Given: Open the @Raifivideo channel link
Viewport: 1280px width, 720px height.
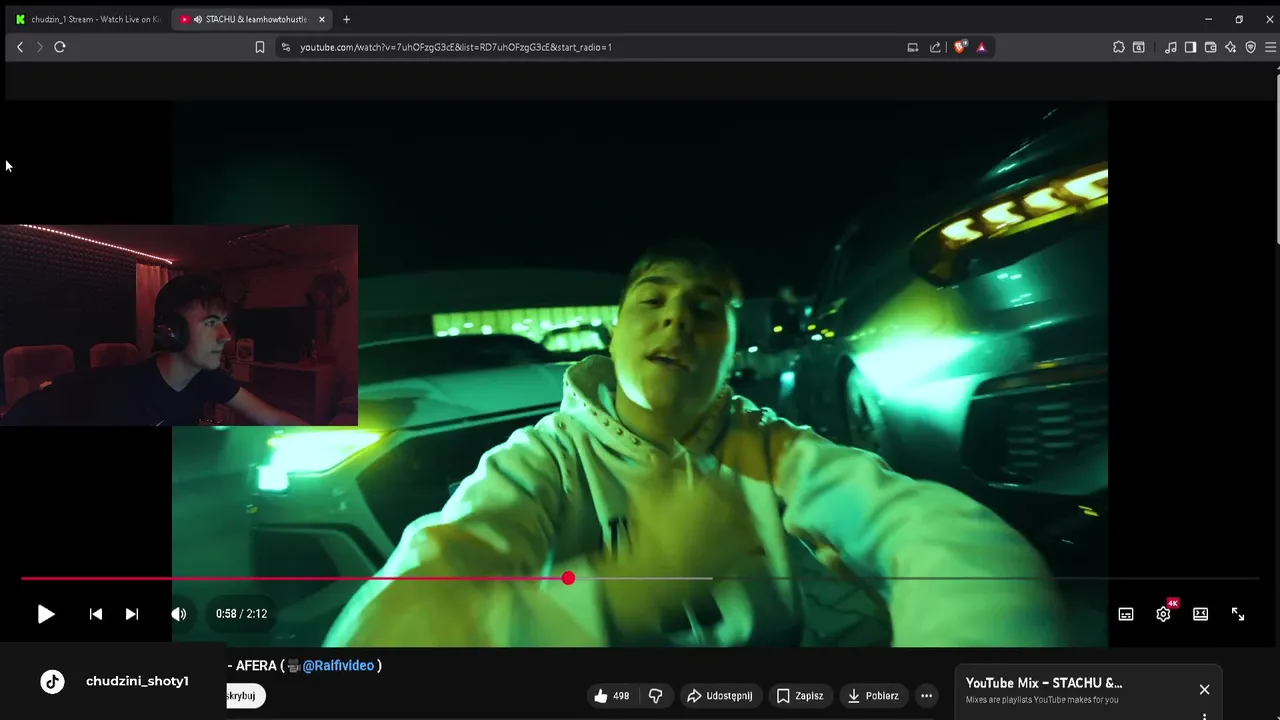Looking at the screenshot, I should pos(338,666).
